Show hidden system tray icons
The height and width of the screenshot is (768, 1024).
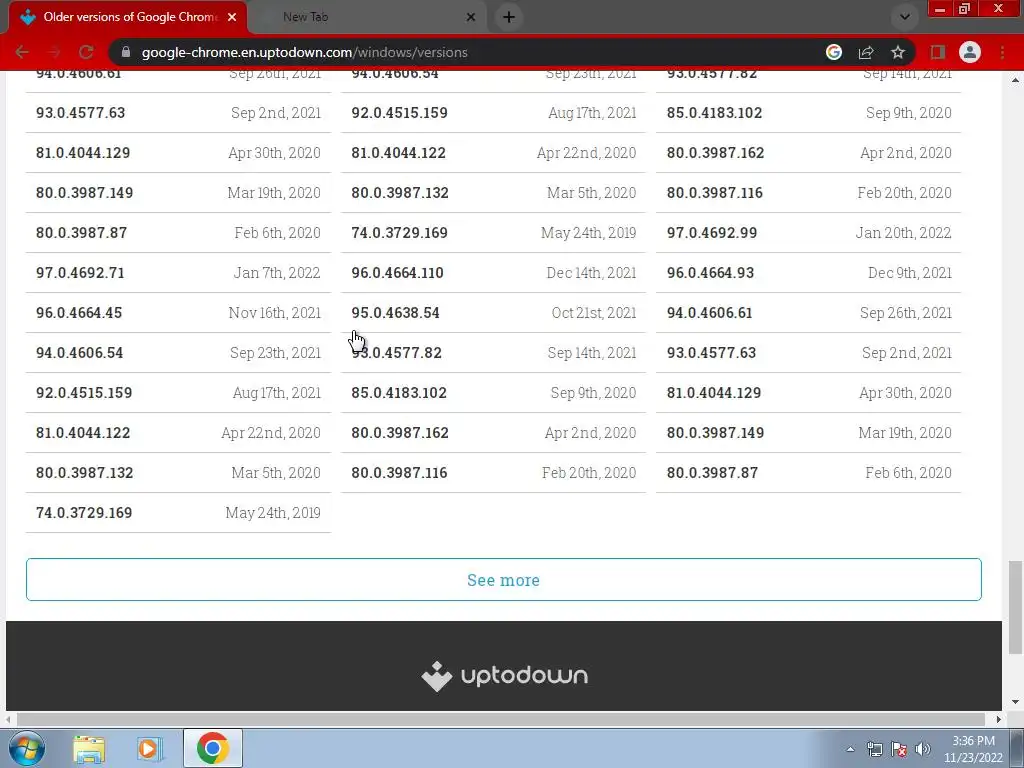[850, 749]
